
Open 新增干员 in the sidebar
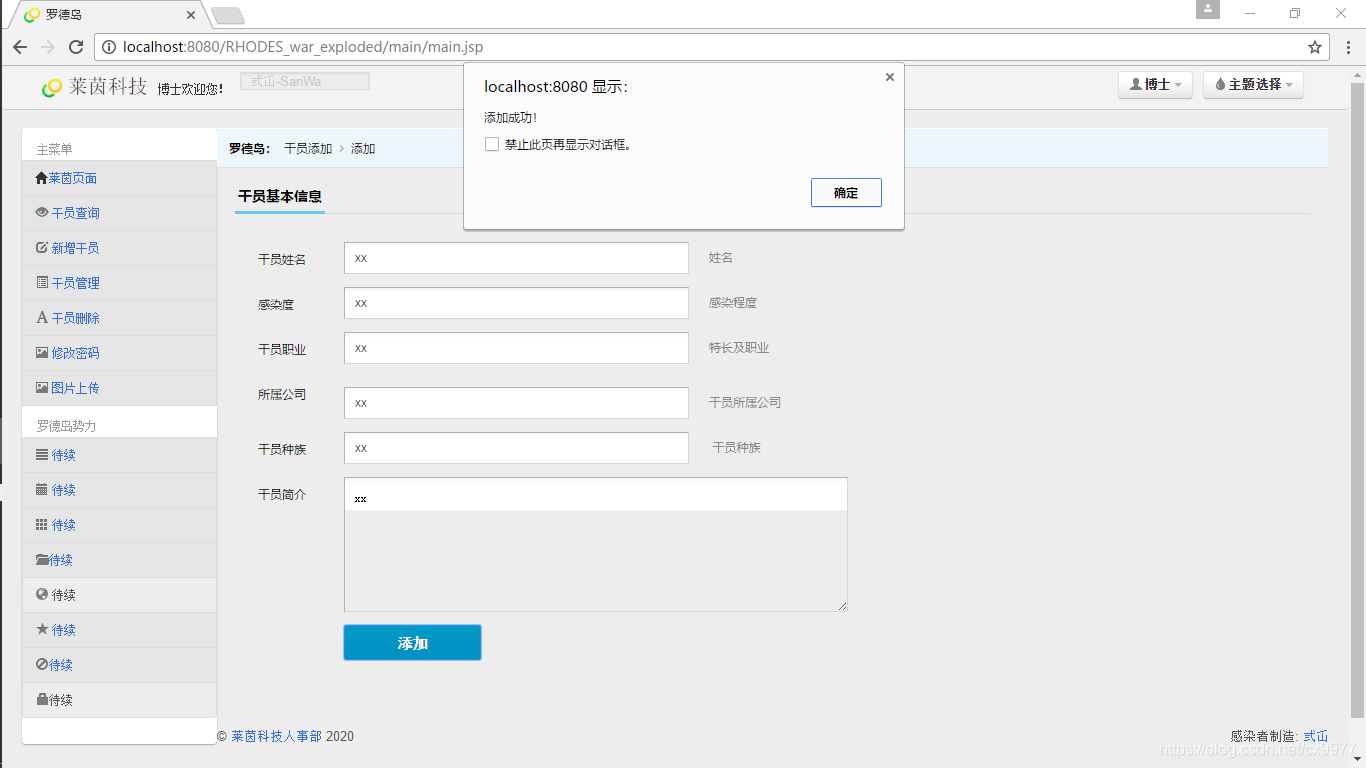pyautogui.click(x=119, y=248)
